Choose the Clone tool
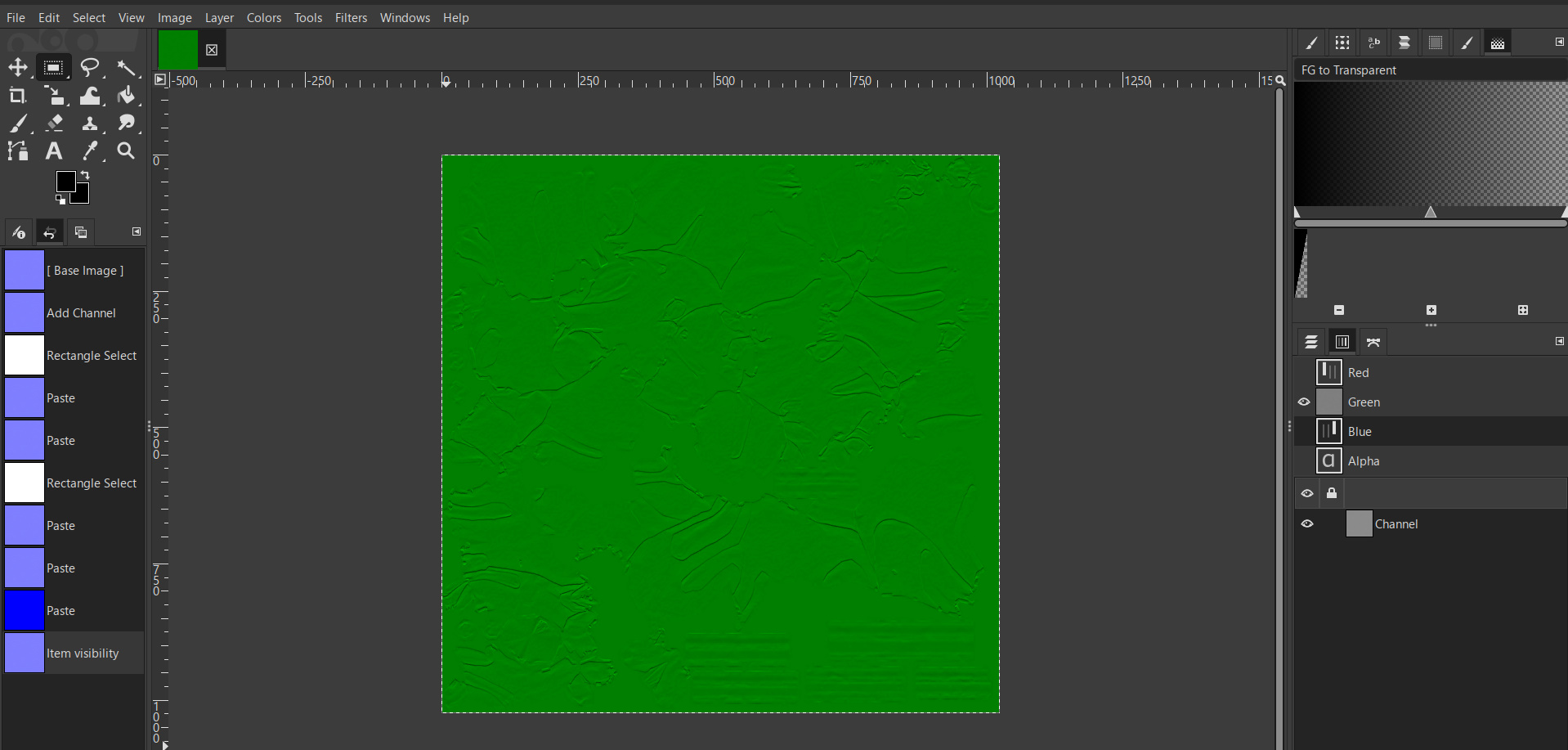 click(x=90, y=124)
